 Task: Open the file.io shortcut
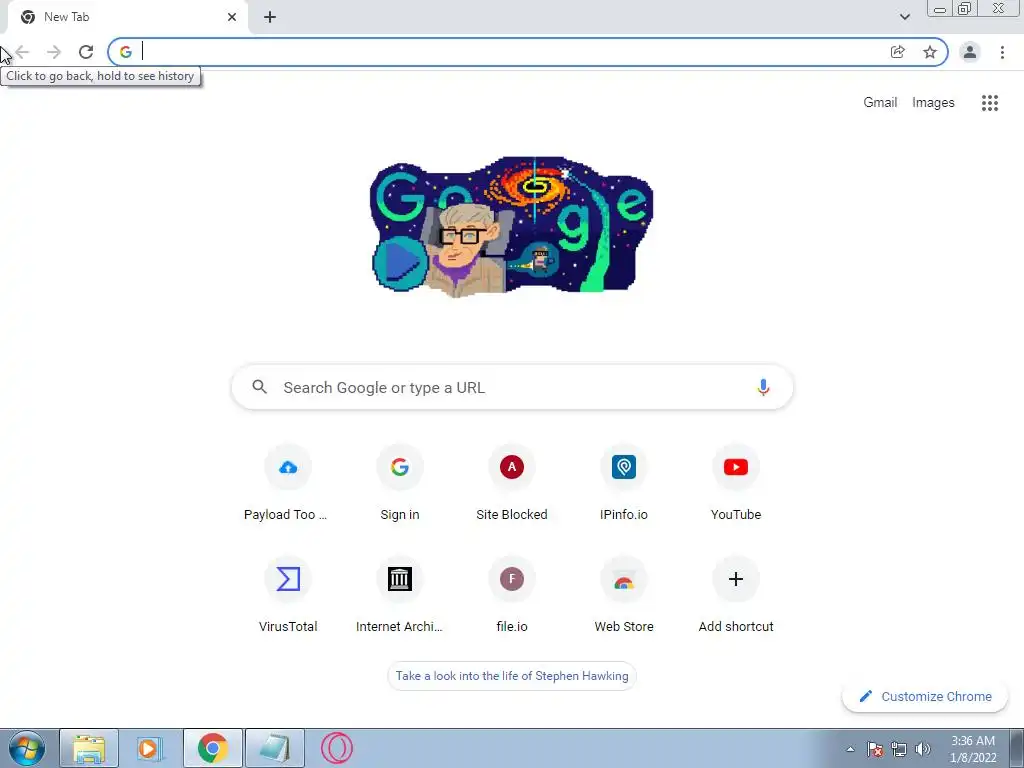pos(512,596)
